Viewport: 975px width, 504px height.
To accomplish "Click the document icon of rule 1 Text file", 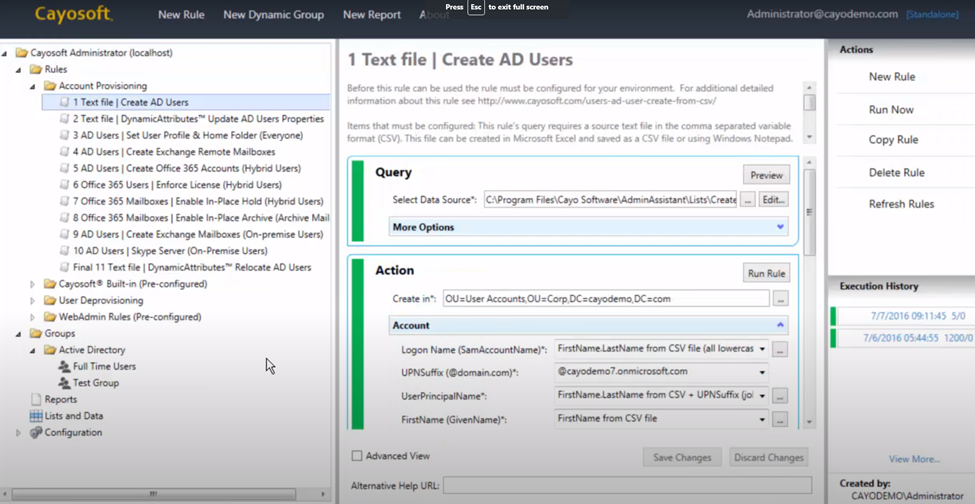I will click(x=65, y=102).
